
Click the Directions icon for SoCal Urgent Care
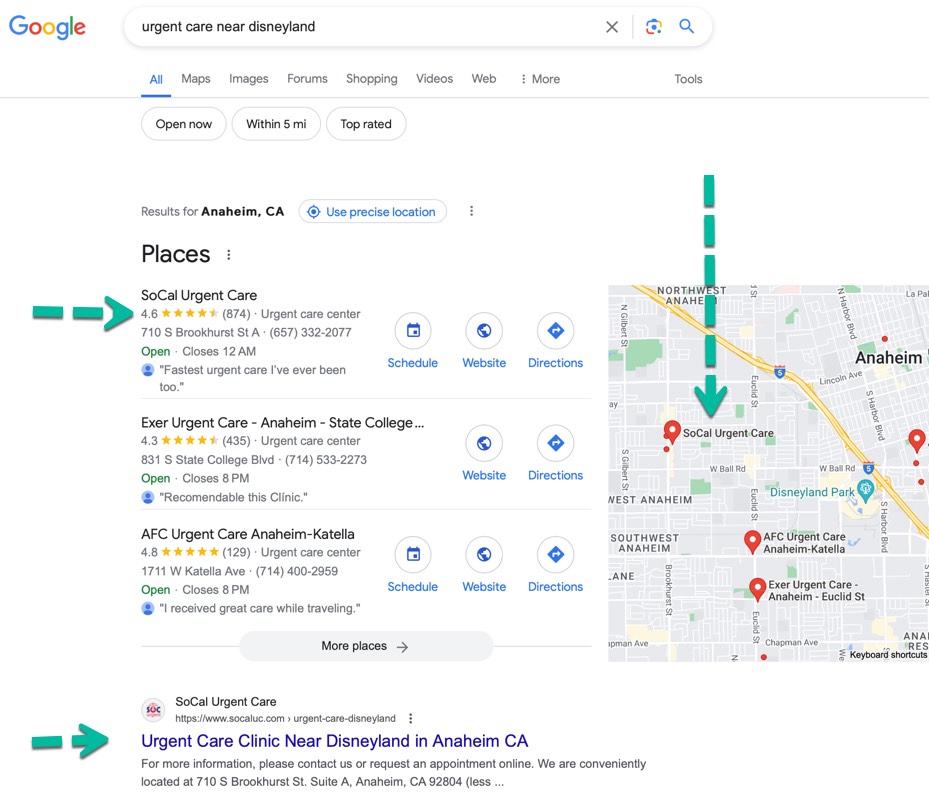pos(555,331)
